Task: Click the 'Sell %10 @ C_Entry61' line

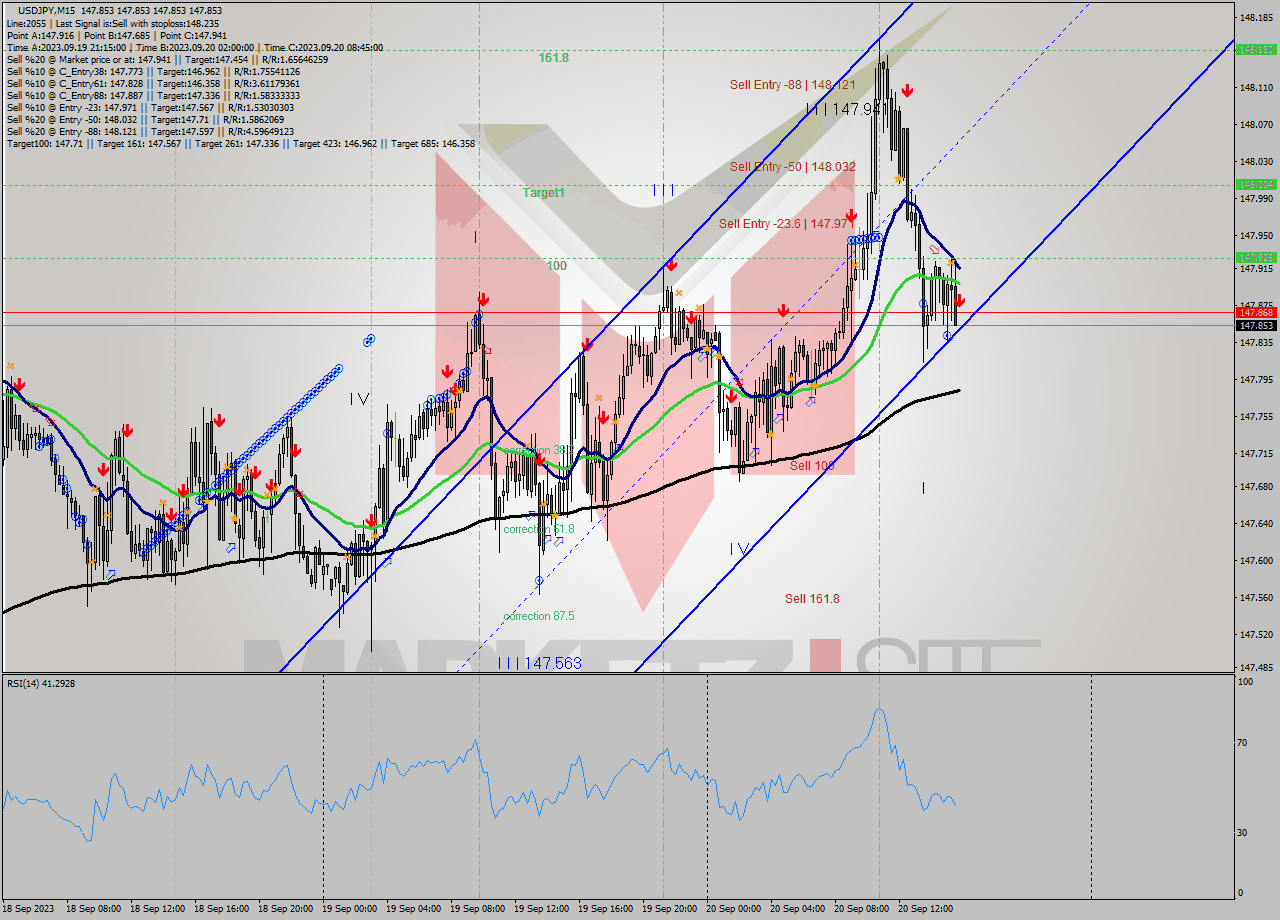Action: tap(153, 83)
